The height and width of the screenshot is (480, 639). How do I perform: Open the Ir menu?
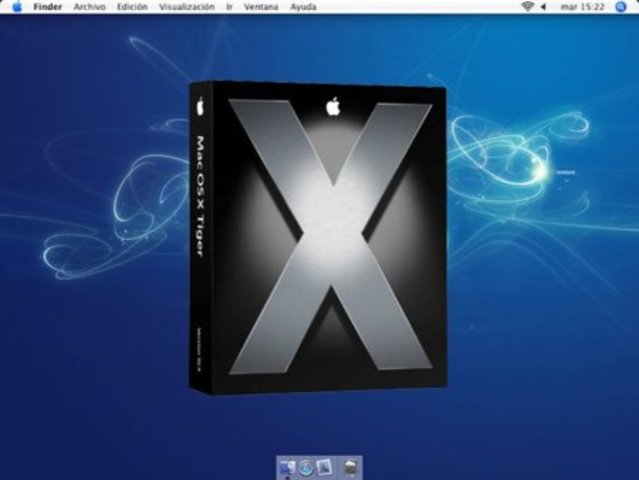click(x=229, y=7)
